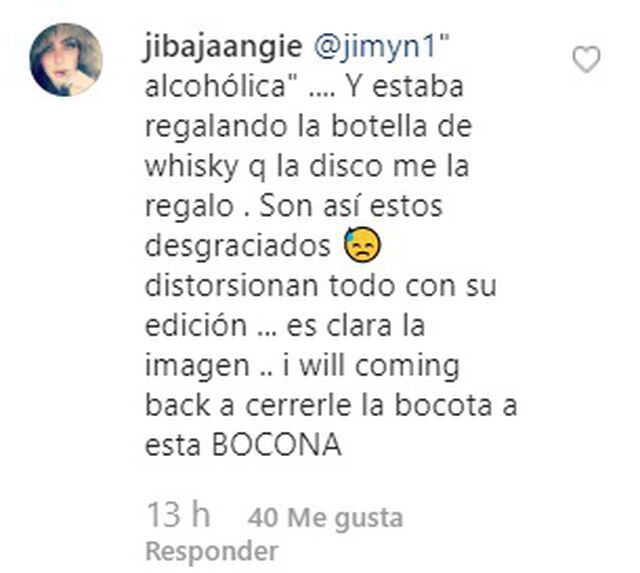The image size is (640, 573).
Task: View the 40 Me gusta likes list
Action: pyautogui.click(x=325, y=518)
